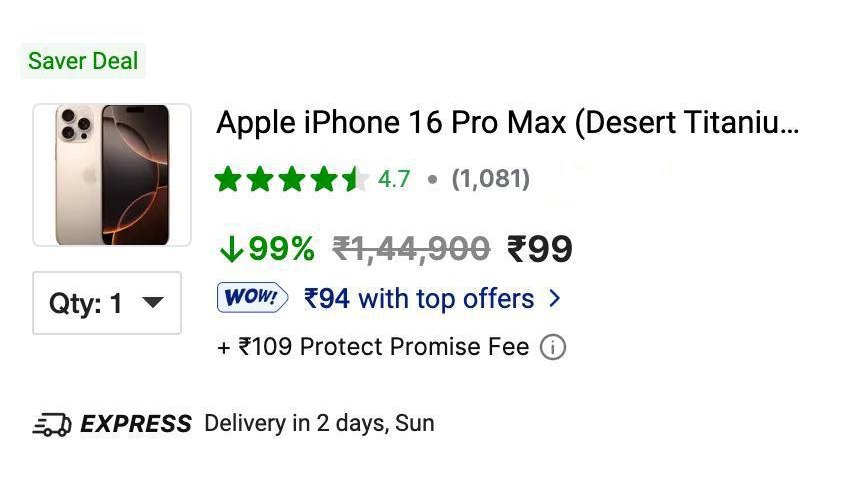Click the 4.7 rating score
Image resolution: width=856 pixels, height=482 pixels.
[394, 179]
